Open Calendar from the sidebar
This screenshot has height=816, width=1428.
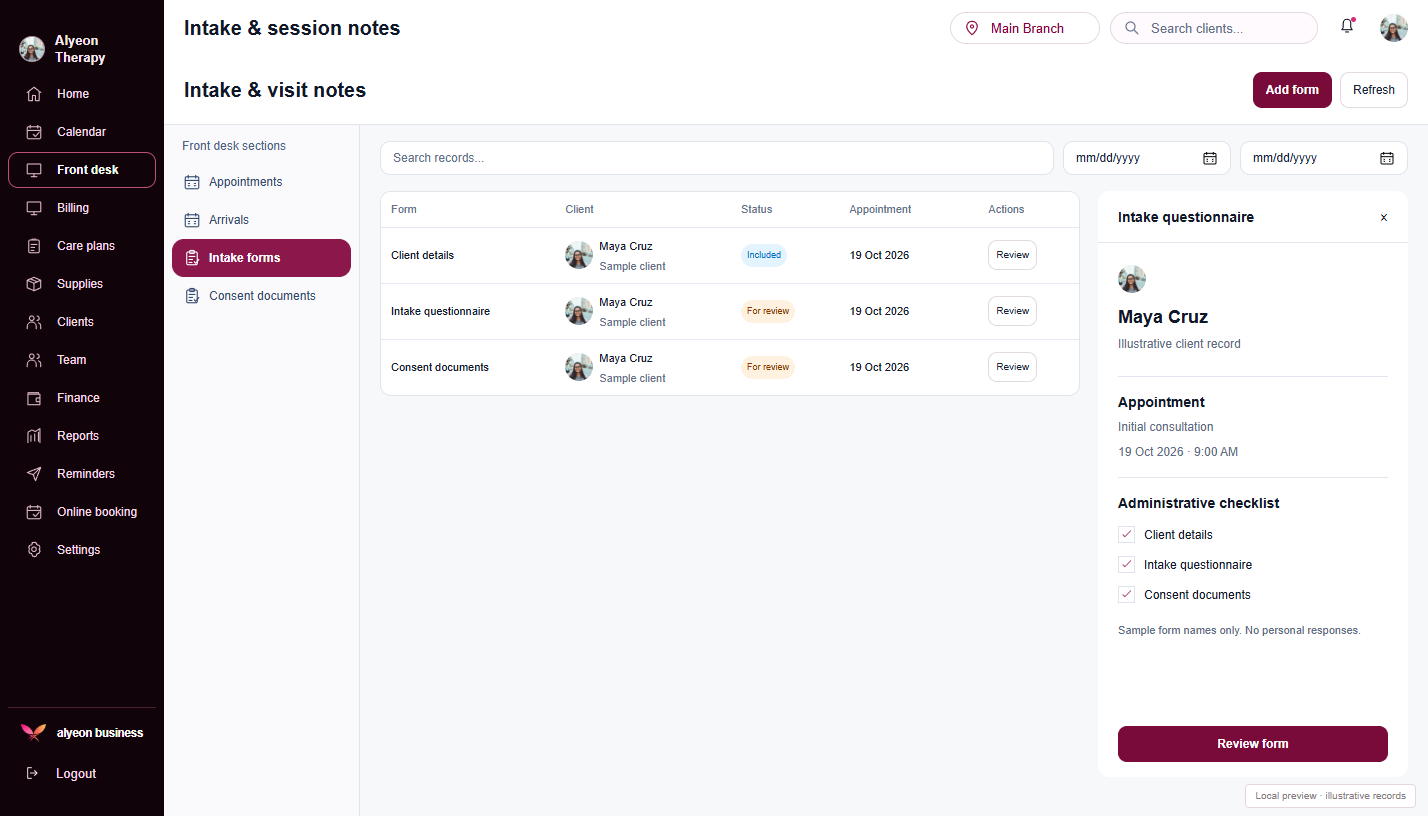pyautogui.click(x=82, y=132)
